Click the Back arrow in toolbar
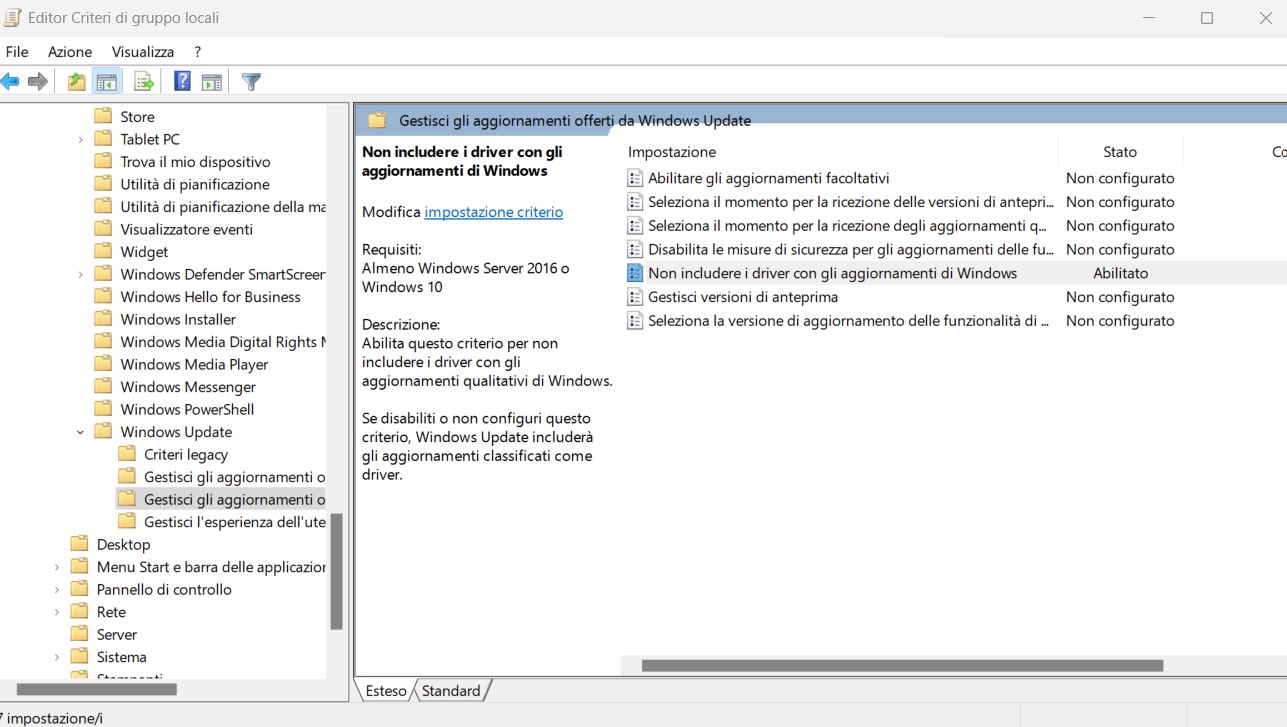The image size is (1287, 727). coord(11,82)
